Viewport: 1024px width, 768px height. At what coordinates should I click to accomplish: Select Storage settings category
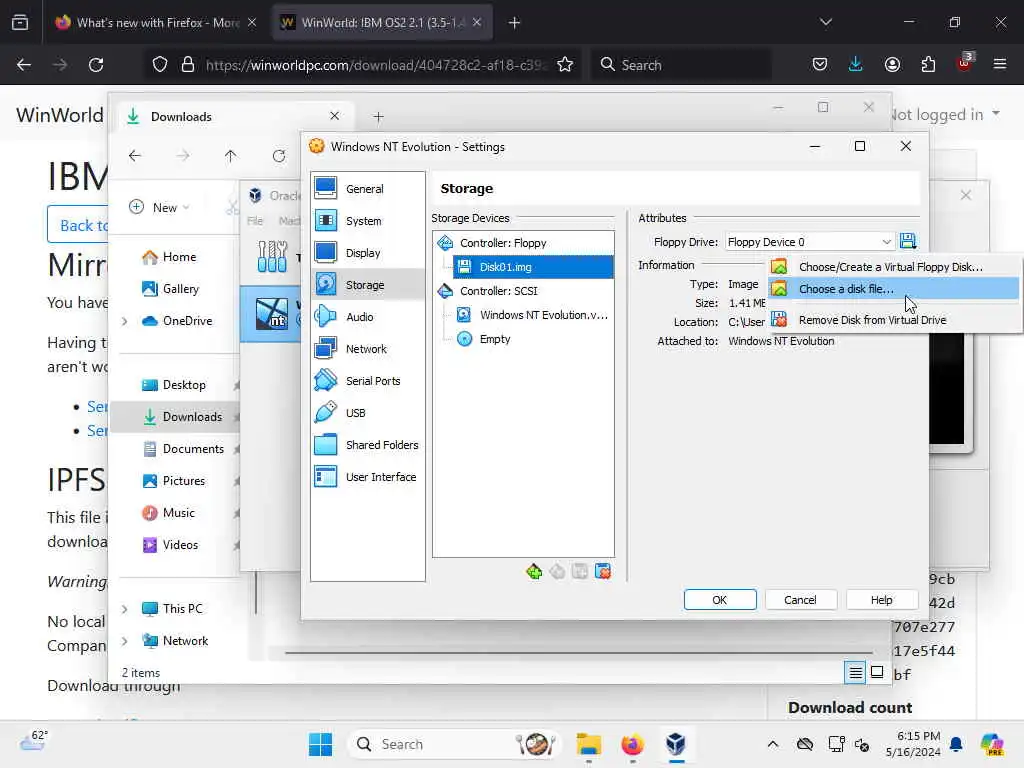pyautogui.click(x=367, y=285)
